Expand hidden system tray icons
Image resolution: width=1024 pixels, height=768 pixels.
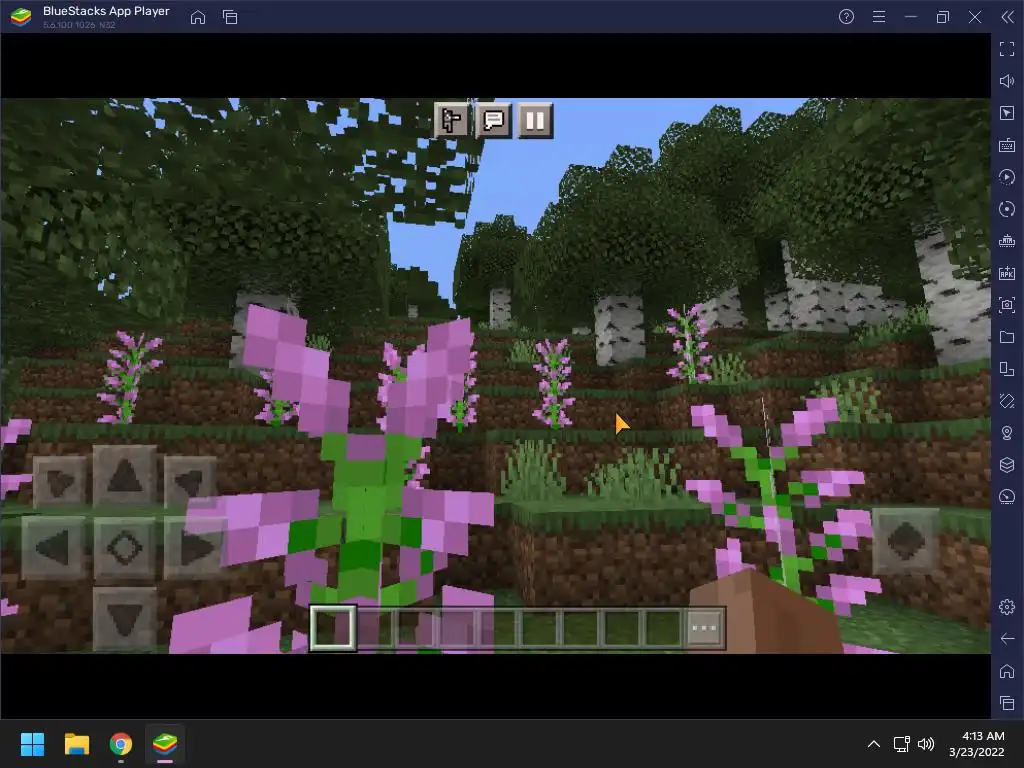click(x=874, y=744)
